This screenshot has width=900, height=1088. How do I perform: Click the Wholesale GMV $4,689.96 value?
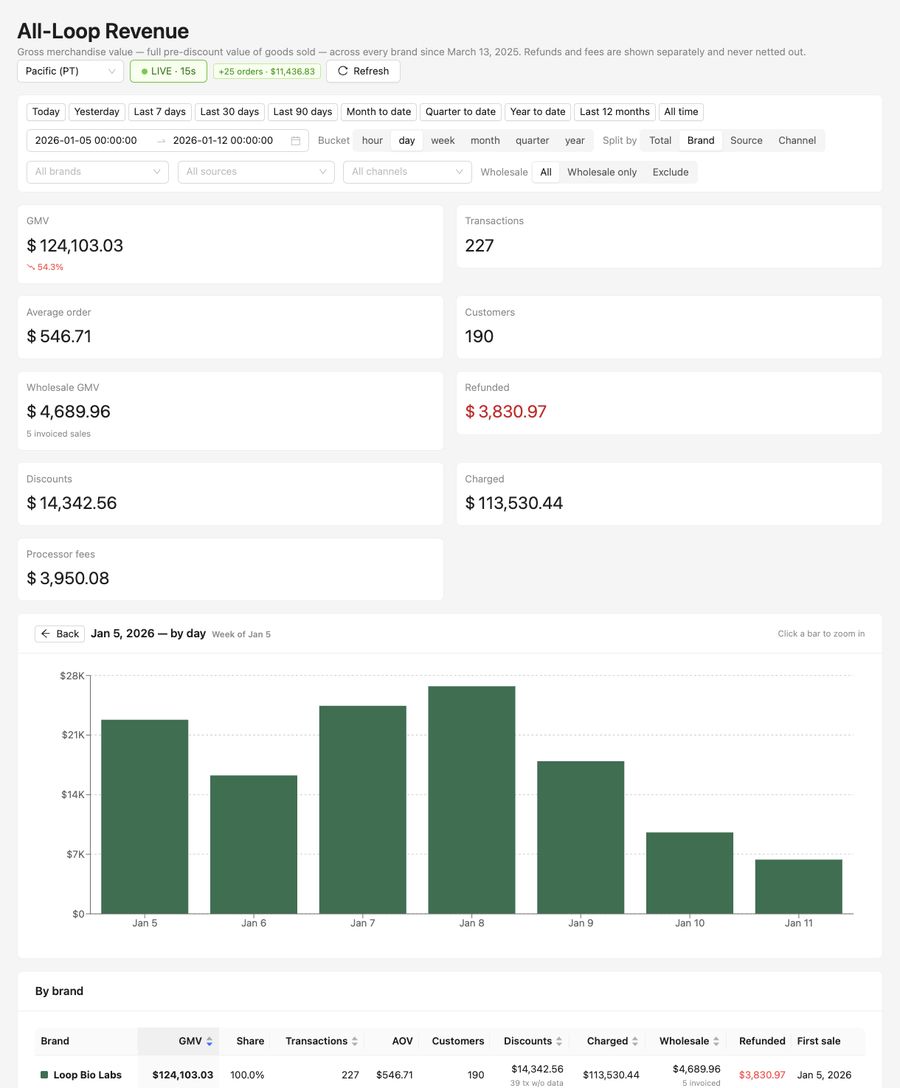[69, 411]
